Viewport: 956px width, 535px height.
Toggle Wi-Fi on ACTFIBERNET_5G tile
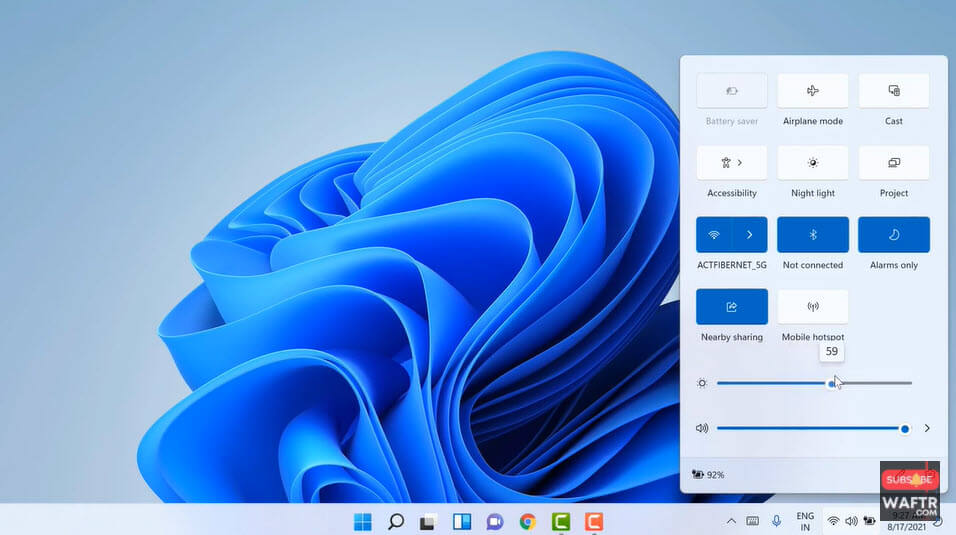point(714,235)
